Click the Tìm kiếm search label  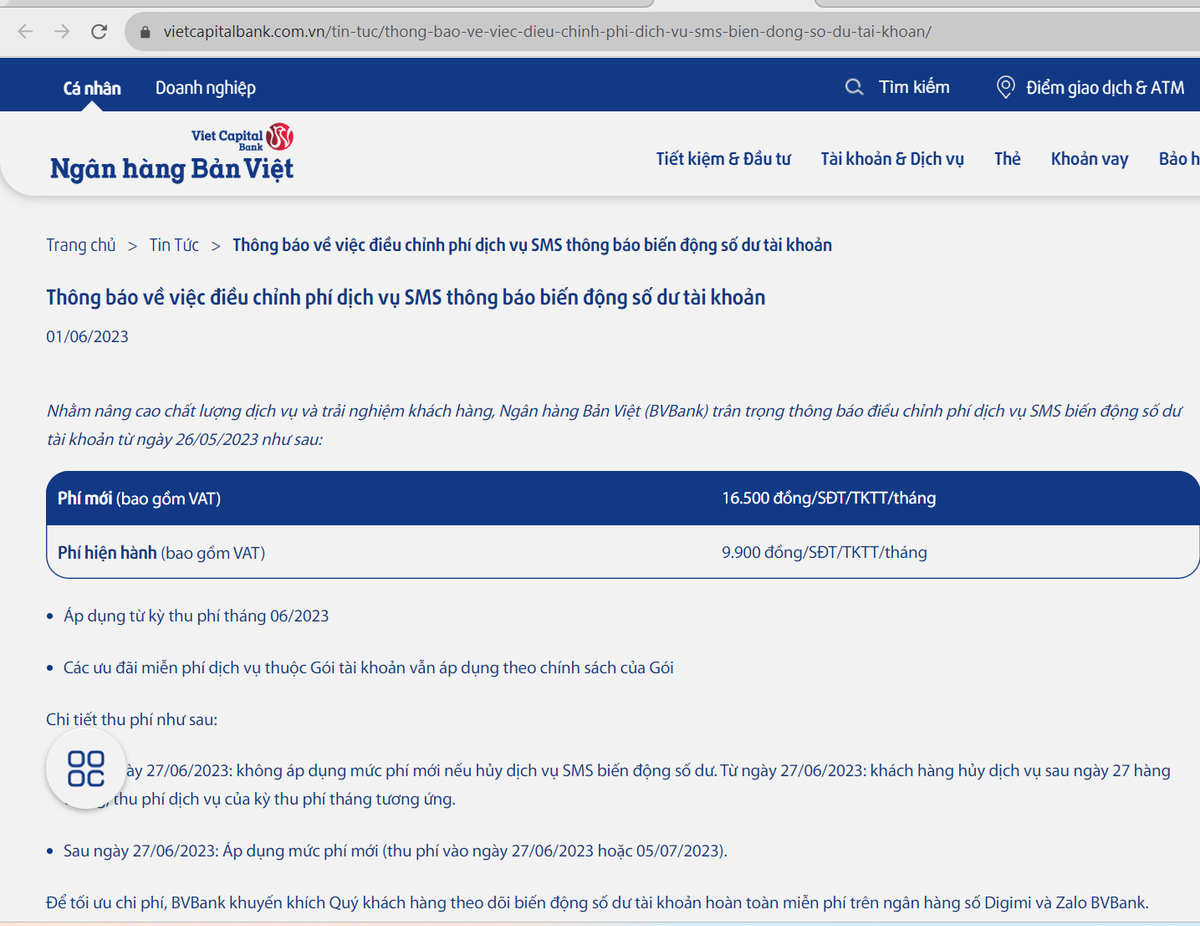(914, 87)
